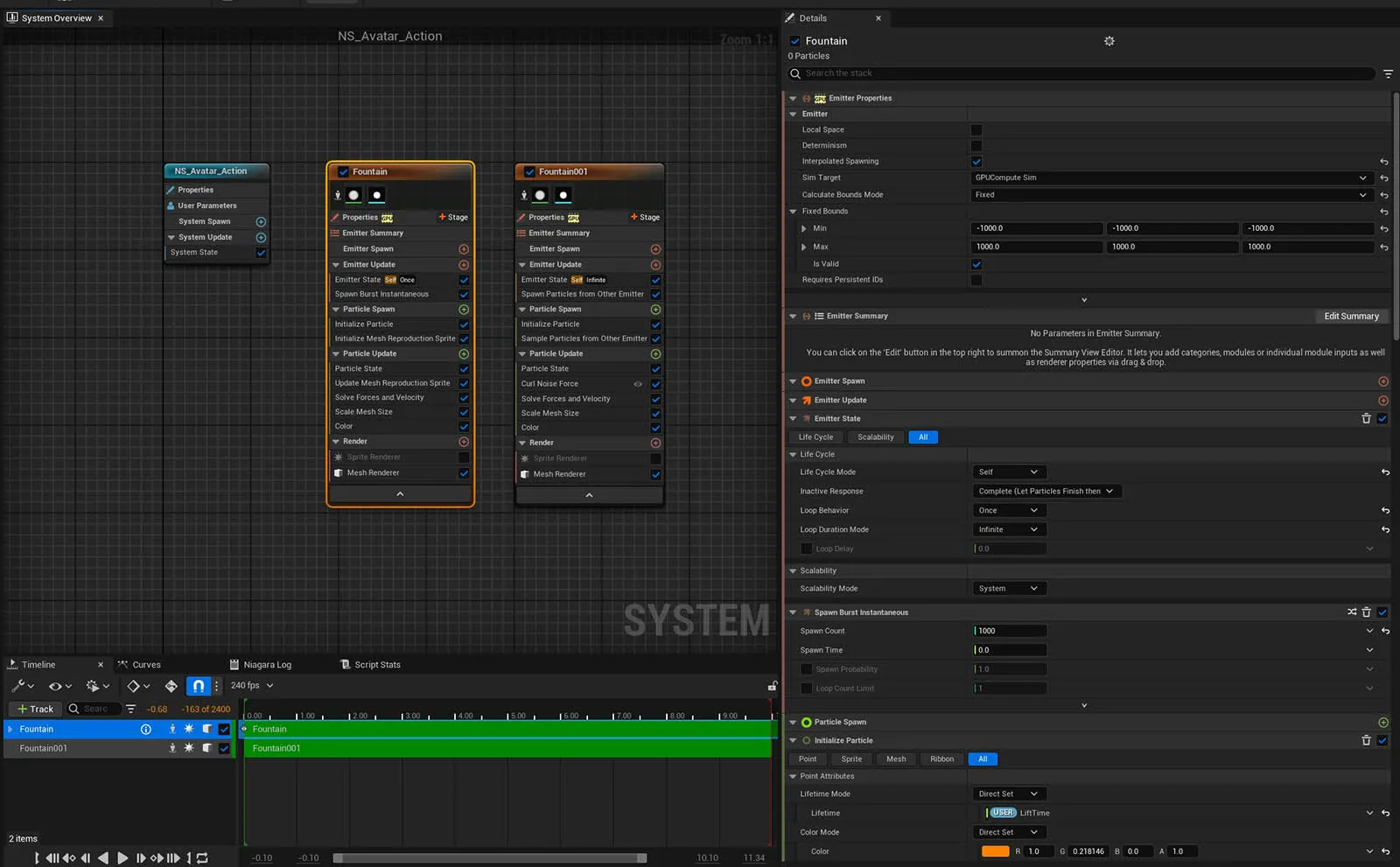The width and height of the screenshot is (1400, 867).
Task: Delete the Spawn Burst Instantaneous module
Action: (1366, 612)
